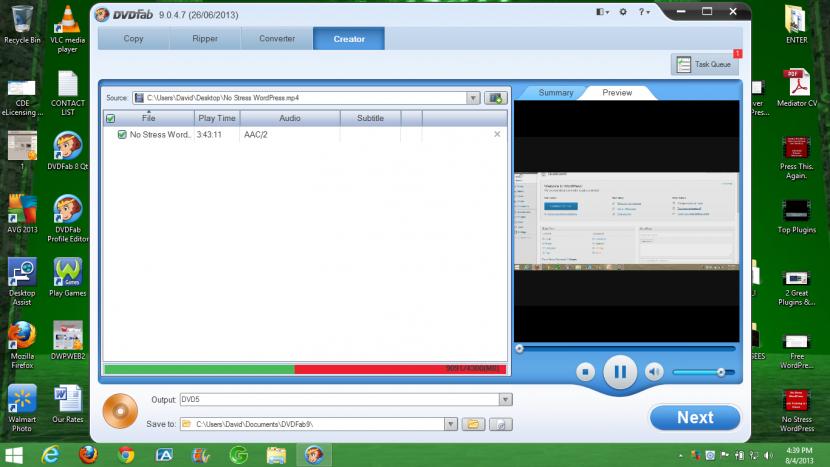Click the taskbar volume speaker icon
830x467 pixels.
tap(768, 455)
